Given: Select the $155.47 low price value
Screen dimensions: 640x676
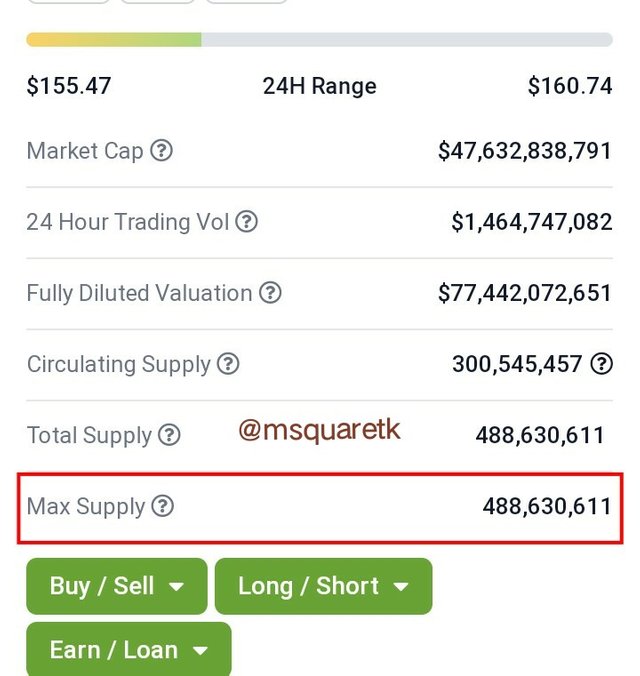Looking at the screenshot, I should [69, 86].
